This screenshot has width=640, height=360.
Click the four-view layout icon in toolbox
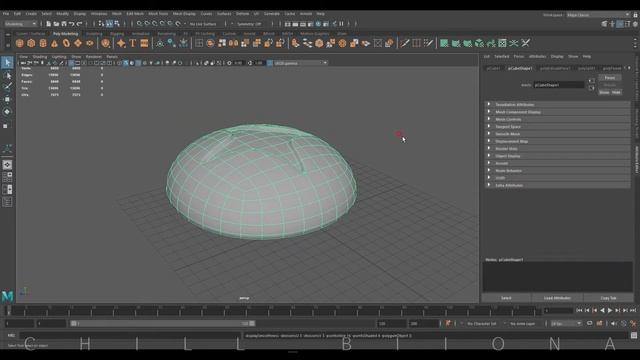[x=7, y=177]
